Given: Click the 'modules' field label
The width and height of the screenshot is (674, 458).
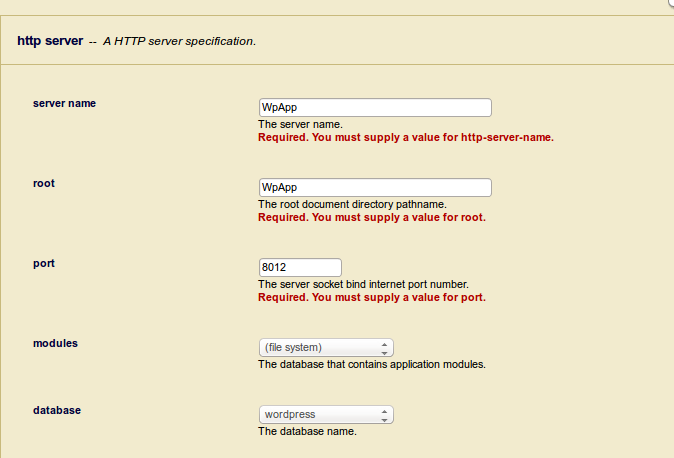Looking at the screenshot, I should [x=55, y=343].
